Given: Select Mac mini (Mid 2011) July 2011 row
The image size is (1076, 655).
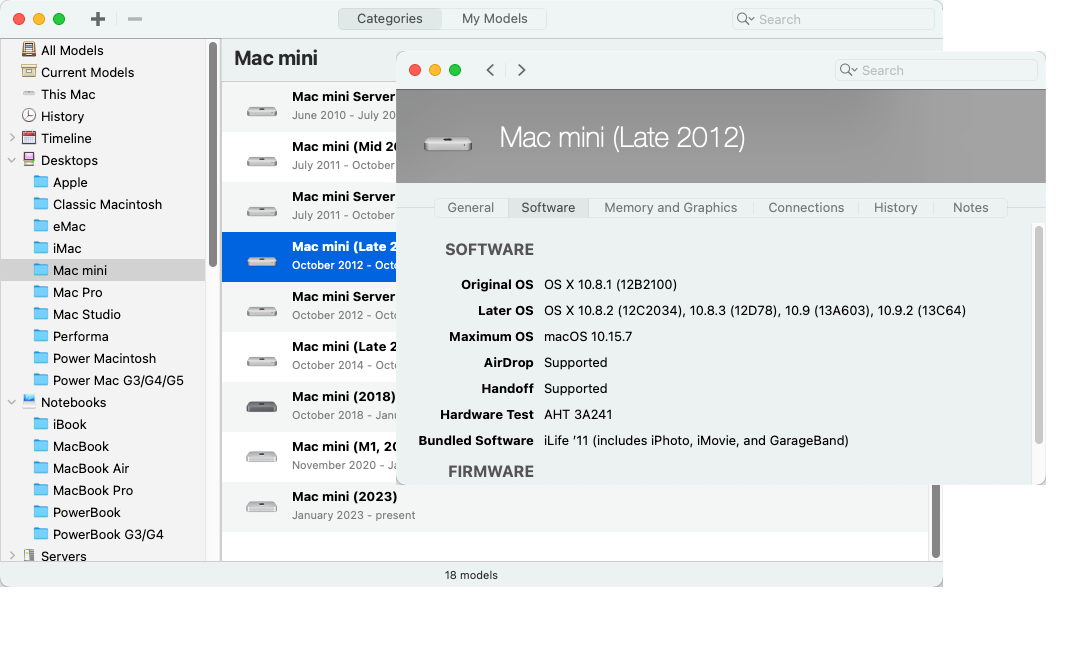Looking at the screenshot, I should click(309, 157).
